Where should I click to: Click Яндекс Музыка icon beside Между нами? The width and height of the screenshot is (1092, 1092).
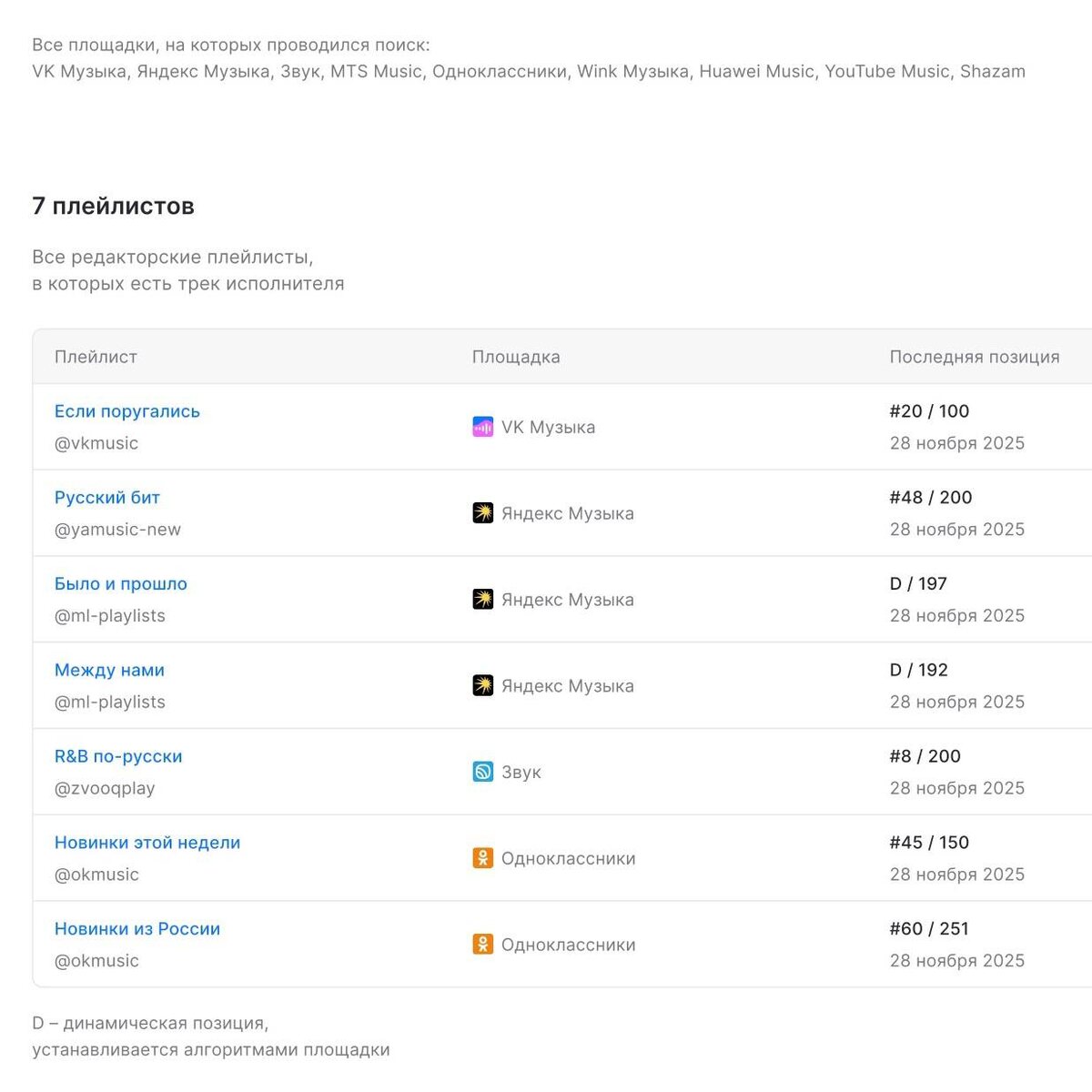point(482,685)
